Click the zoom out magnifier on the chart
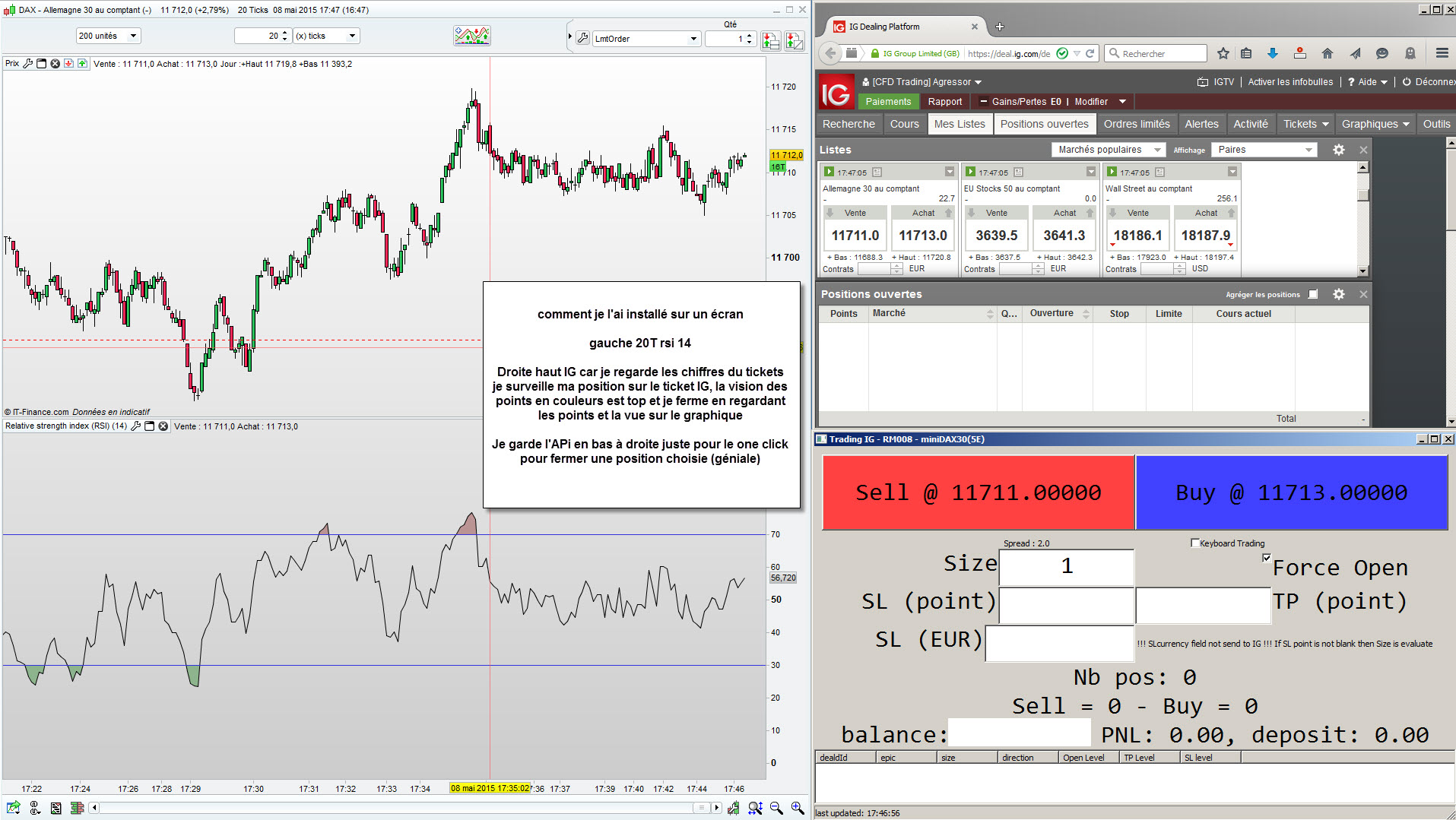The width and height of the screenshot is (1456, 820). pos(776,808)
